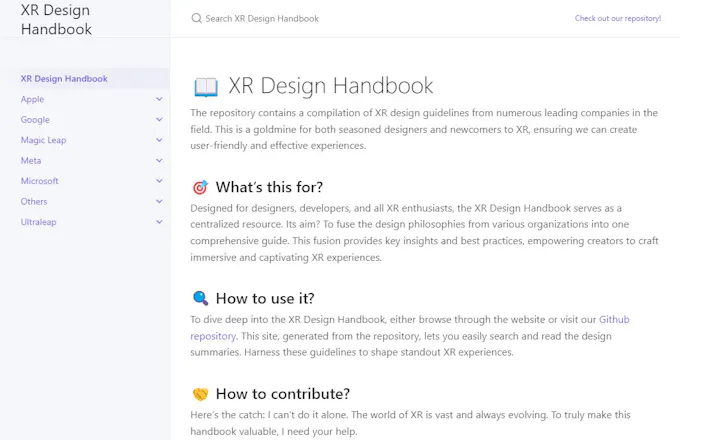Click the How to contribute? heading
This screenshot has width=714, height=440.
click(283, 394)
